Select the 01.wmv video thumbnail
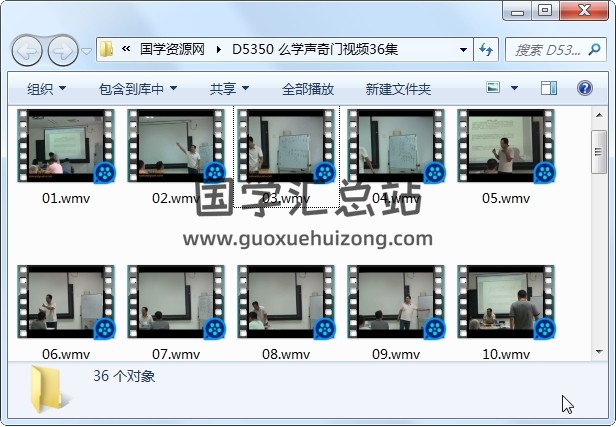This screenshot has width=616, height=427. (66, 146)
